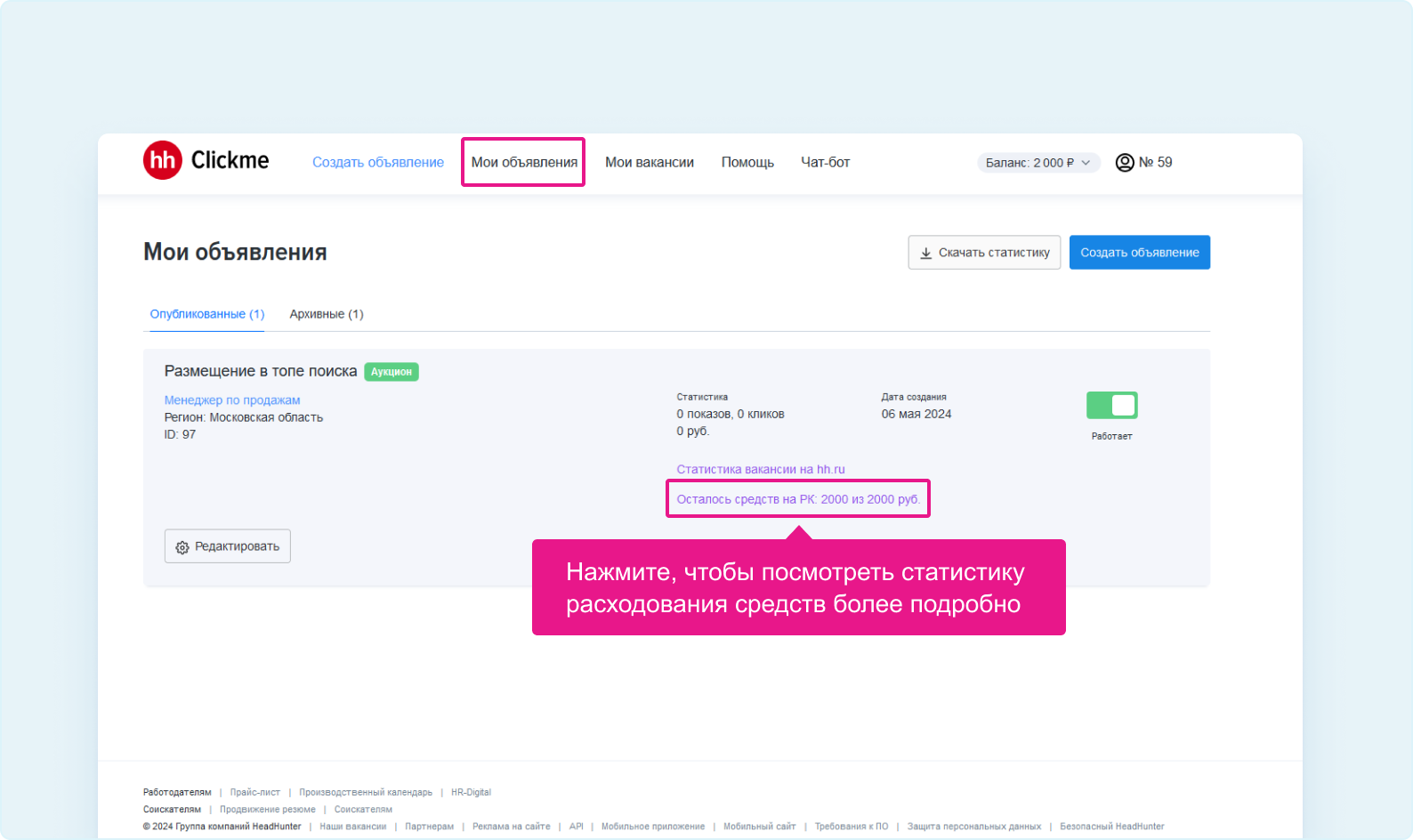
Task: Open Требования к ПО footer link
Action: (x=852, y=827)
